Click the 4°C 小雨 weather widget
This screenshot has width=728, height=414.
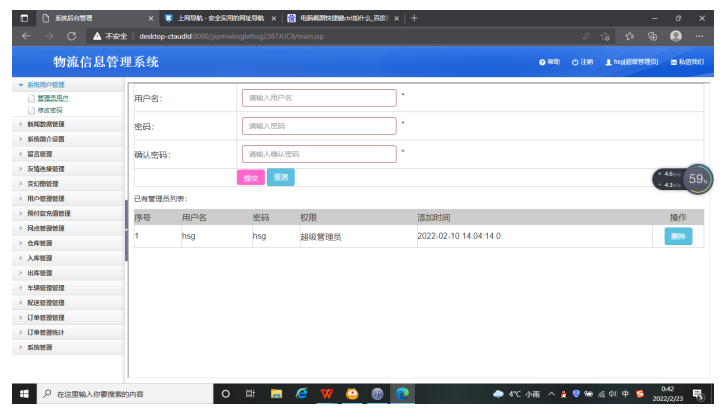516,394
